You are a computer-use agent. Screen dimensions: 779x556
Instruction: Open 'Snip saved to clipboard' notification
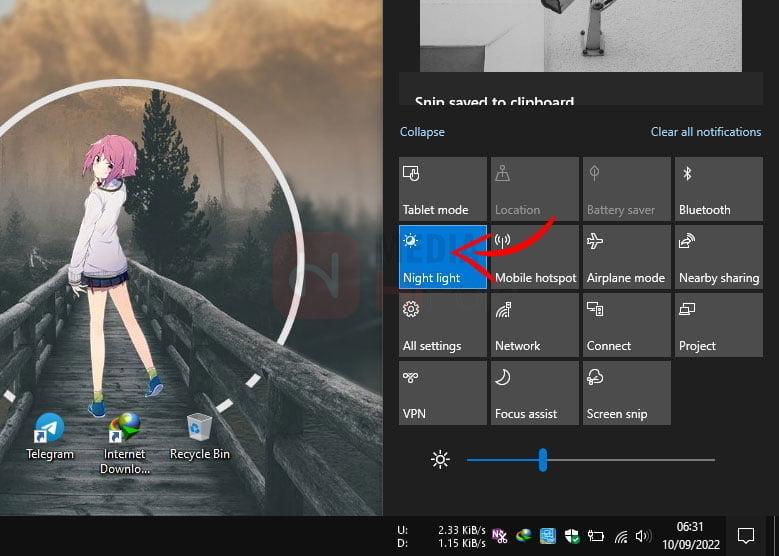494,101
